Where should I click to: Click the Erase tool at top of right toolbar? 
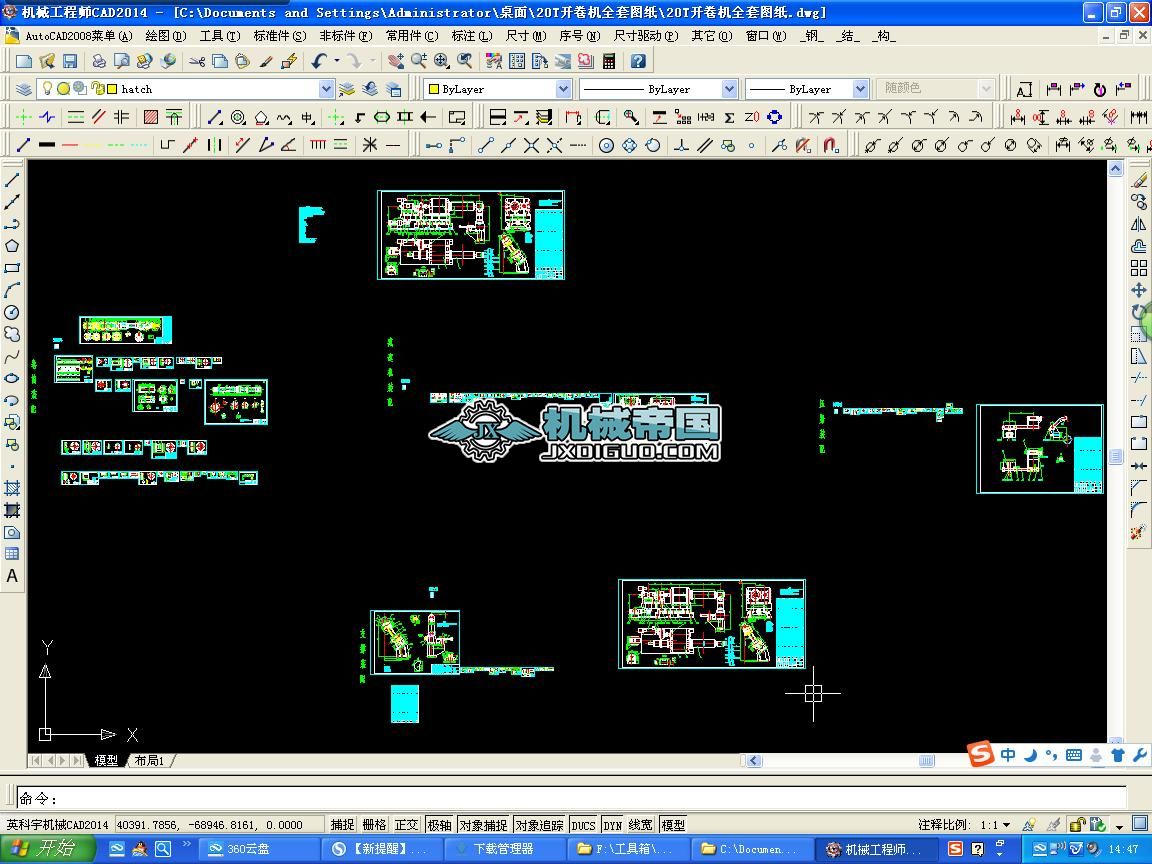[x=1139, y=179]
